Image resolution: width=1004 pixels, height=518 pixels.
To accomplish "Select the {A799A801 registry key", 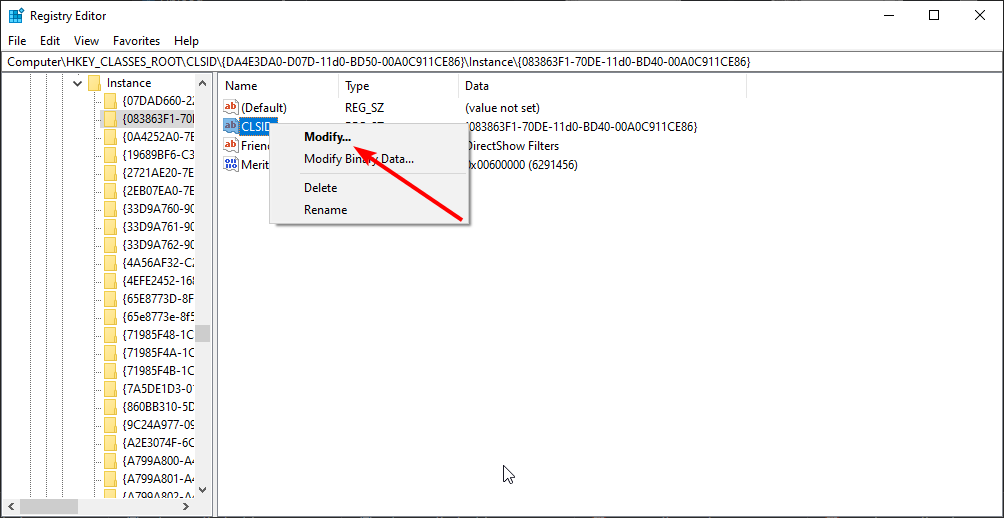I will [158, 478].
